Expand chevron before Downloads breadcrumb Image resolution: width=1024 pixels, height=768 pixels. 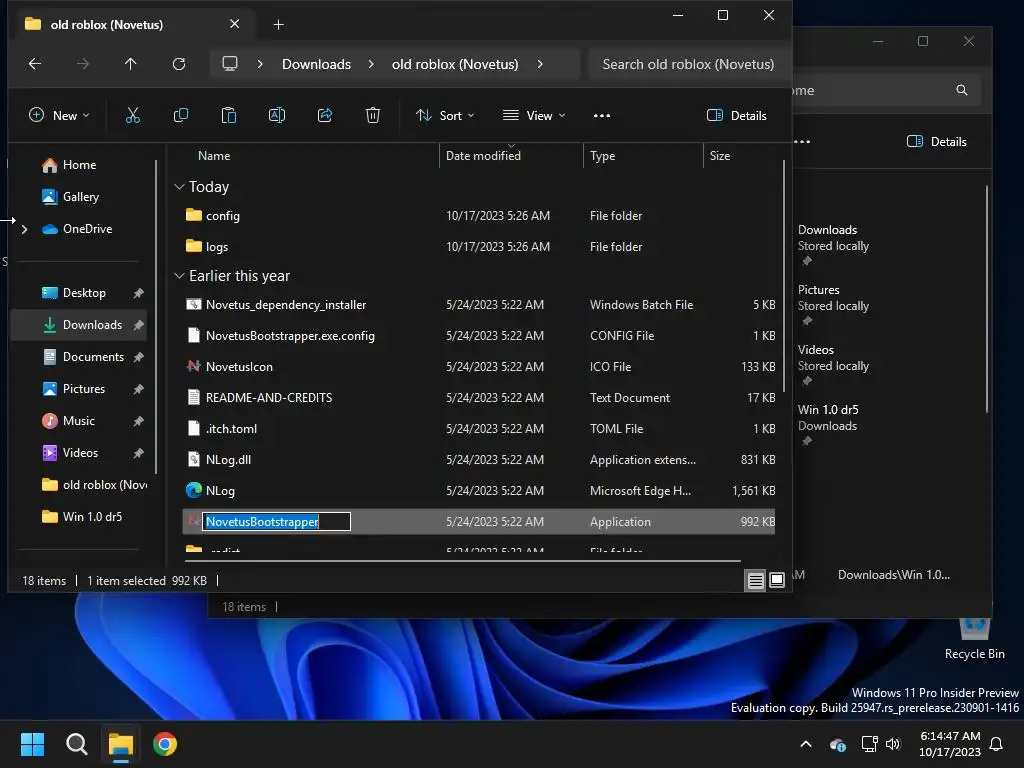[x=260, y=64]
